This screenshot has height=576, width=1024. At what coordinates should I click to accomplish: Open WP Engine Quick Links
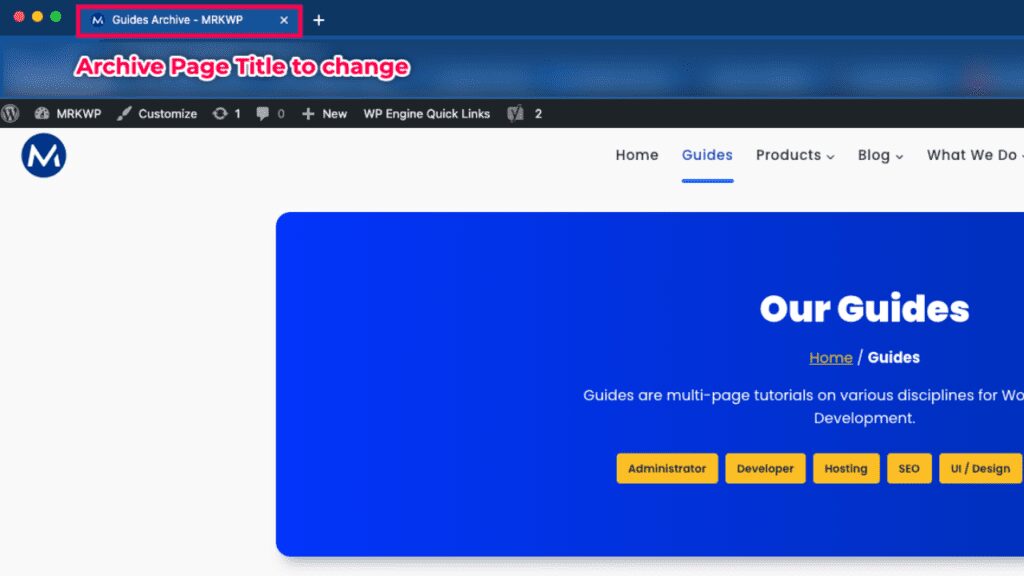[x=426, y=114]
